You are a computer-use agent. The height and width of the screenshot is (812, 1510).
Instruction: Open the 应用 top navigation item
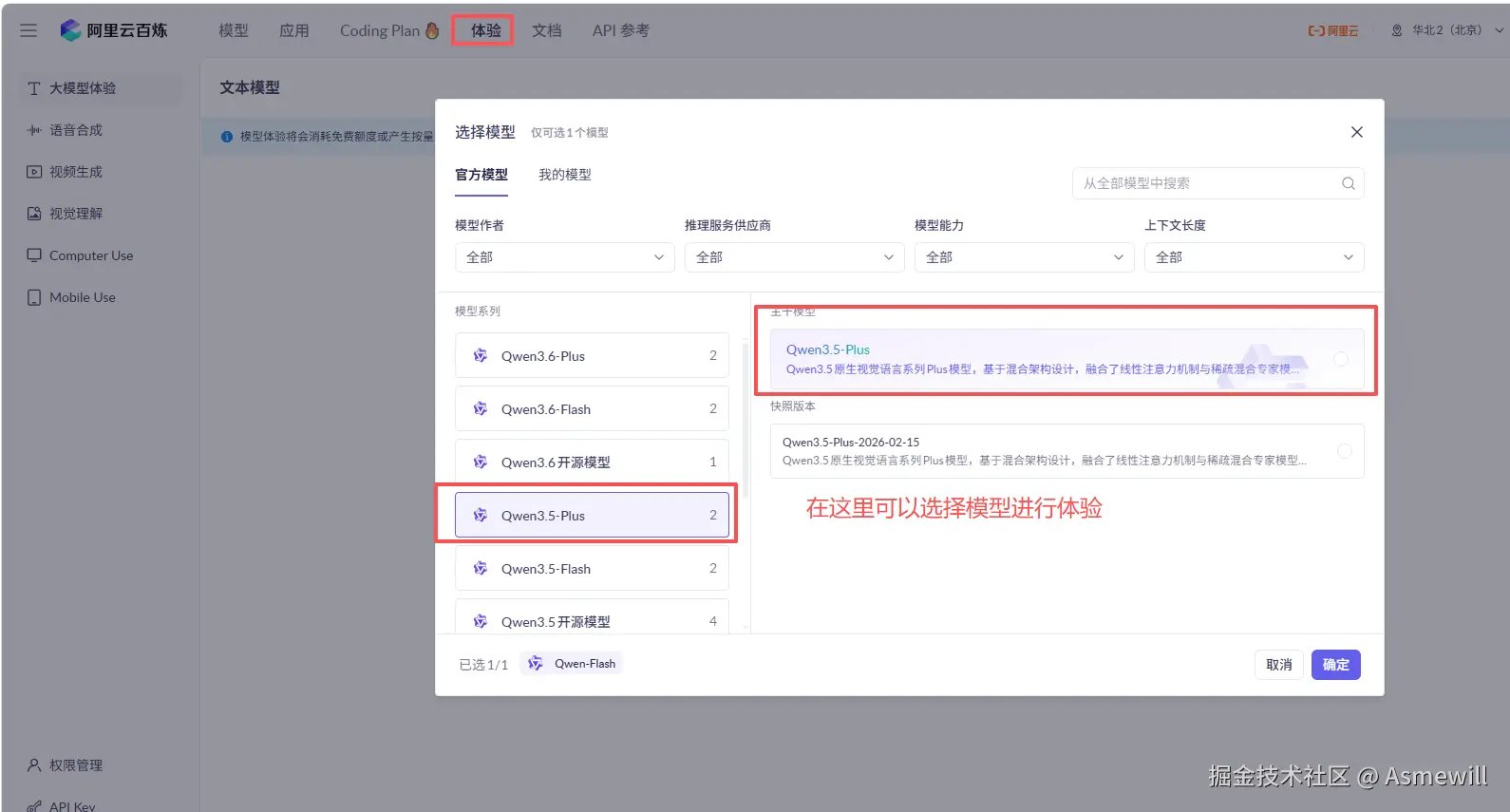pos(294,30)
